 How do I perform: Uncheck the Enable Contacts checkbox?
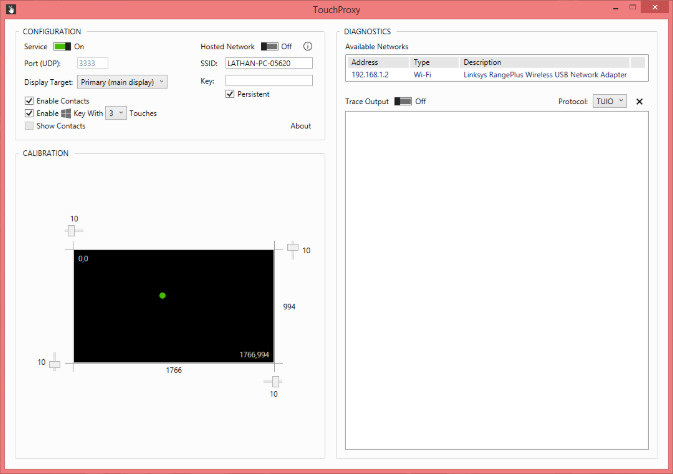[29, 101]
